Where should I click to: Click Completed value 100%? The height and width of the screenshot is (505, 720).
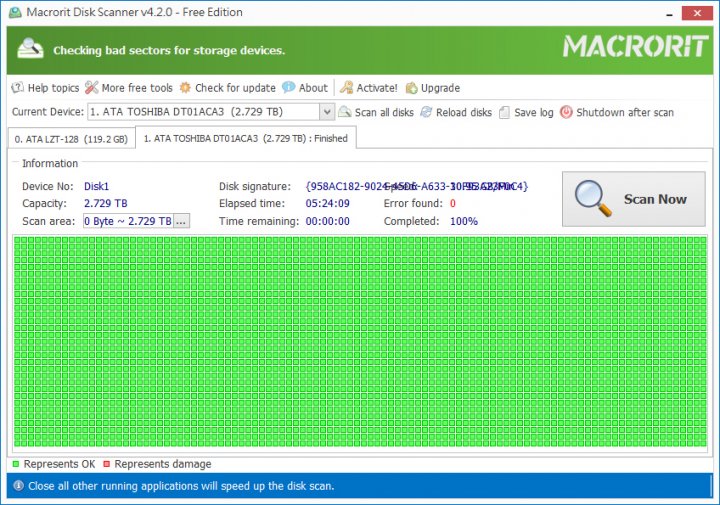464,221
